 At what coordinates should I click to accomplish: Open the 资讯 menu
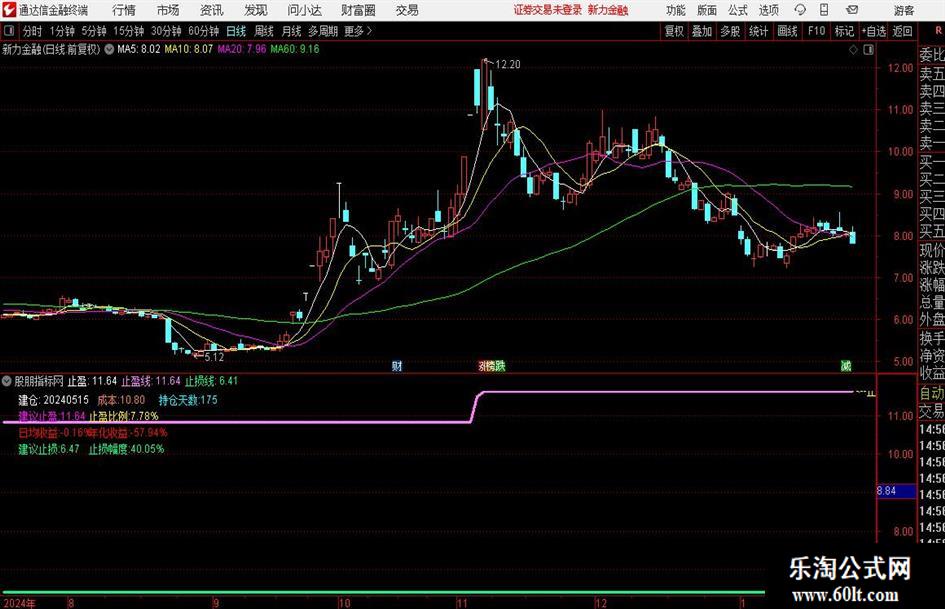click(212, 10)
